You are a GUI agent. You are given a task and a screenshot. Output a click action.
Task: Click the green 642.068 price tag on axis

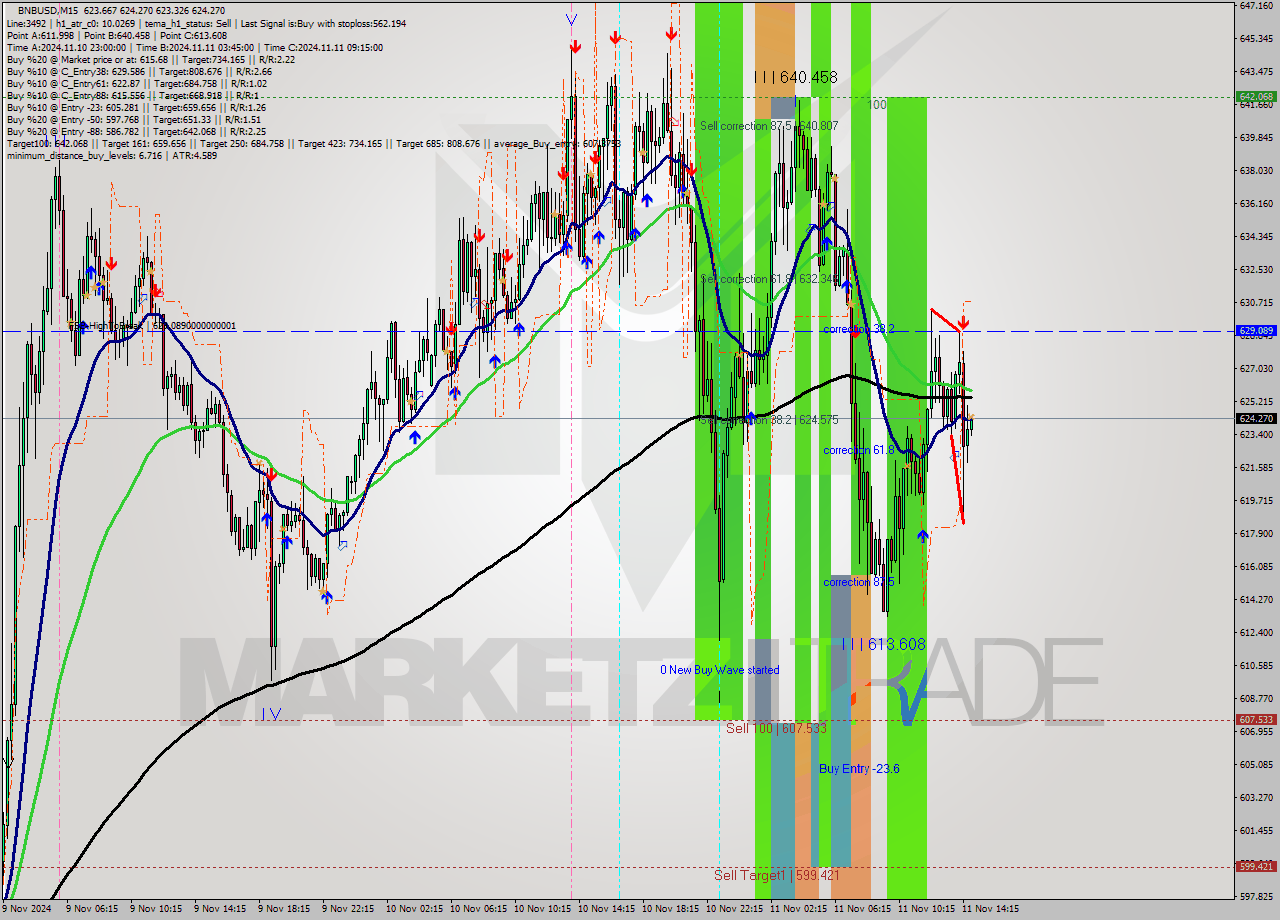pos(1256,97)
